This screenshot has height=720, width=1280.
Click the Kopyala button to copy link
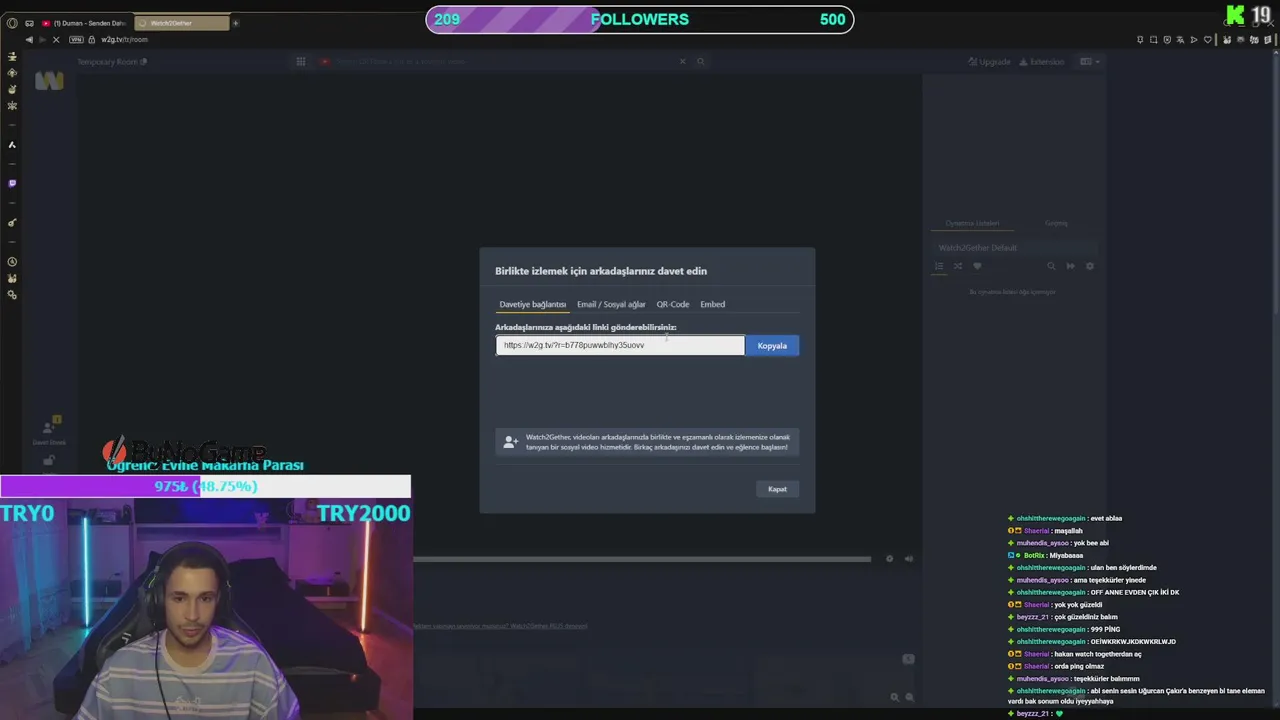(772, 346)
